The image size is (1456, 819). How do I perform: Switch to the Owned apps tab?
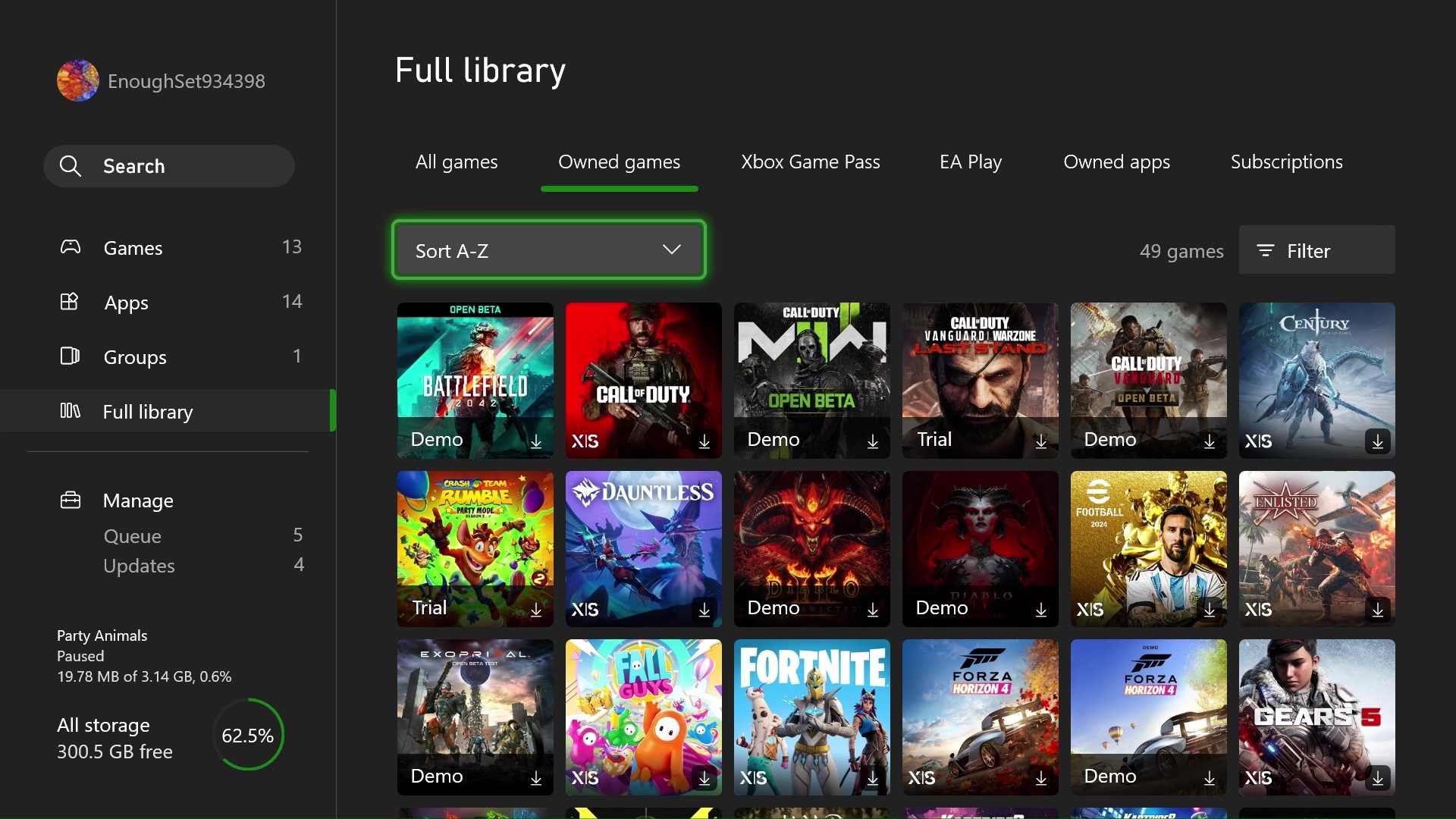(1116, 162)
